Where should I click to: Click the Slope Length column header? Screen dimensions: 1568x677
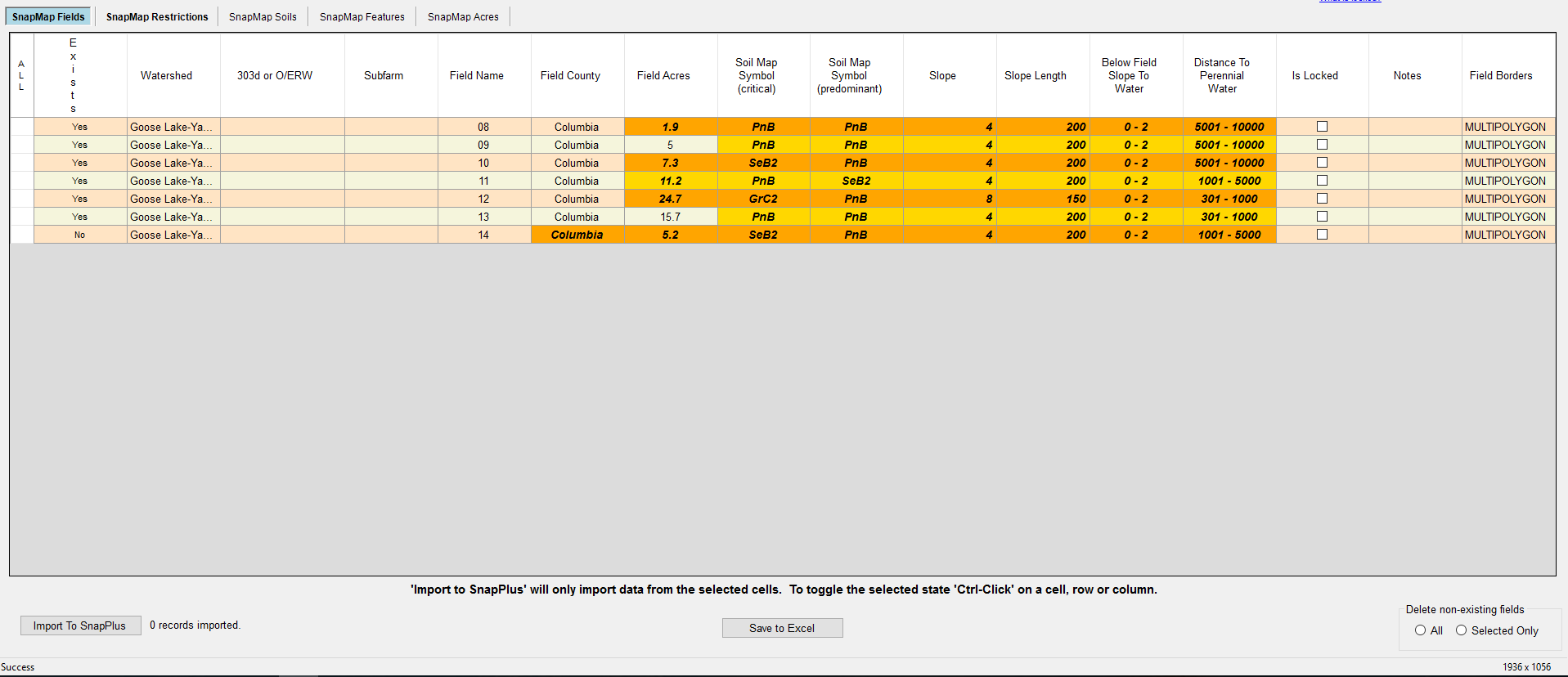coord(1043,75)
